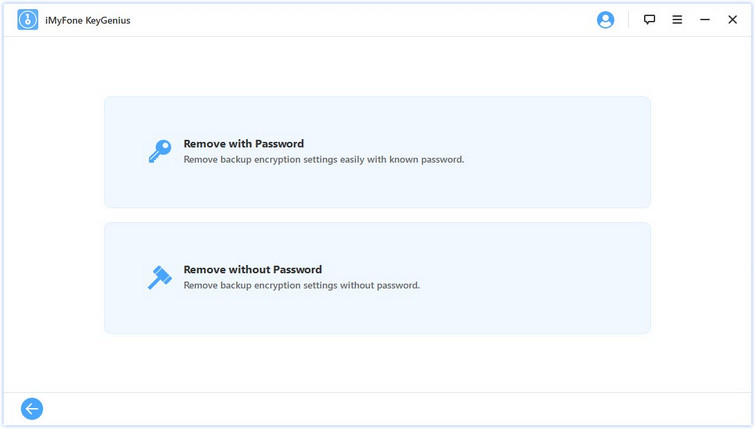Choose the Remove with Password card
The height and width of the screenshot is (429, 755).
(x=378, y=152)
